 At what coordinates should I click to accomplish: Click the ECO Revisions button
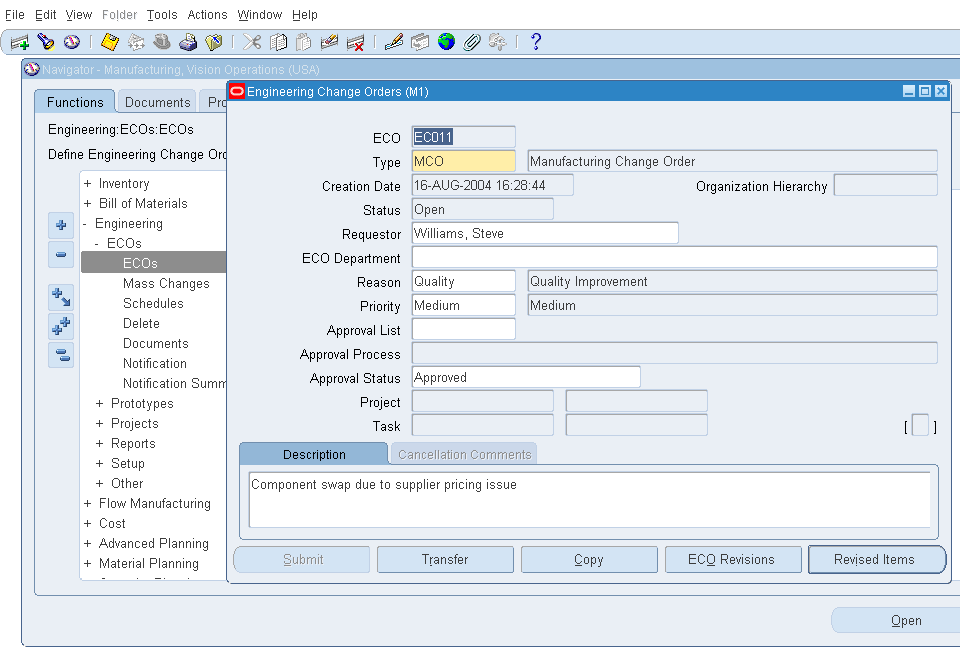coord(733,559)
